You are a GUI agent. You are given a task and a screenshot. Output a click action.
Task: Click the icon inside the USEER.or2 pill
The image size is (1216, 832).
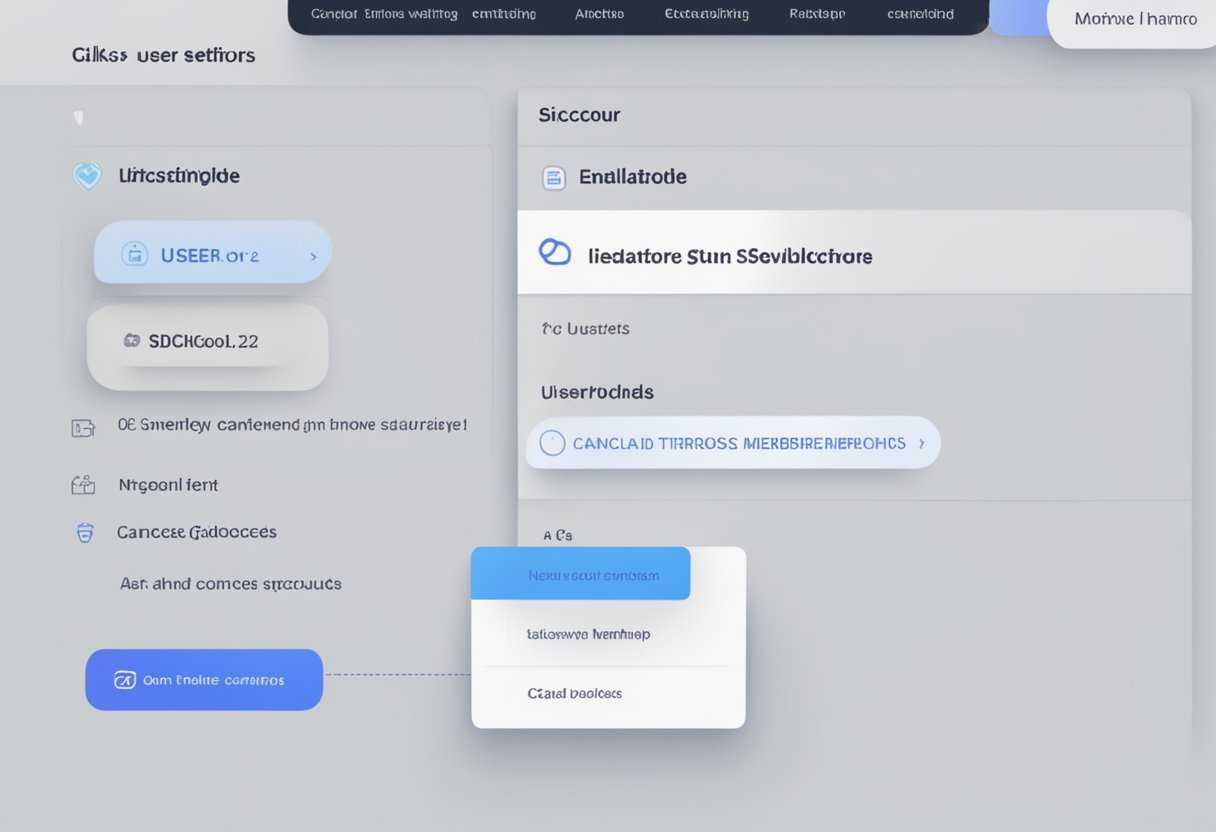pyautogui.click(x=134, y=255)
